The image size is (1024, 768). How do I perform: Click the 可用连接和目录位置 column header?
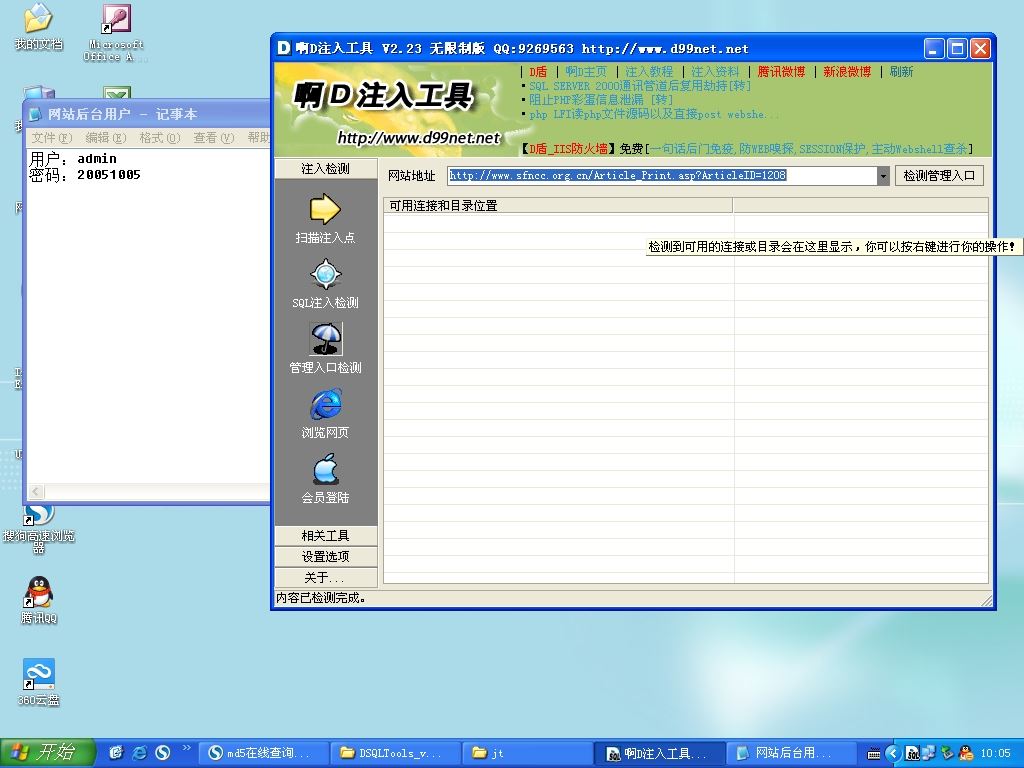click(x=558, y=206)
